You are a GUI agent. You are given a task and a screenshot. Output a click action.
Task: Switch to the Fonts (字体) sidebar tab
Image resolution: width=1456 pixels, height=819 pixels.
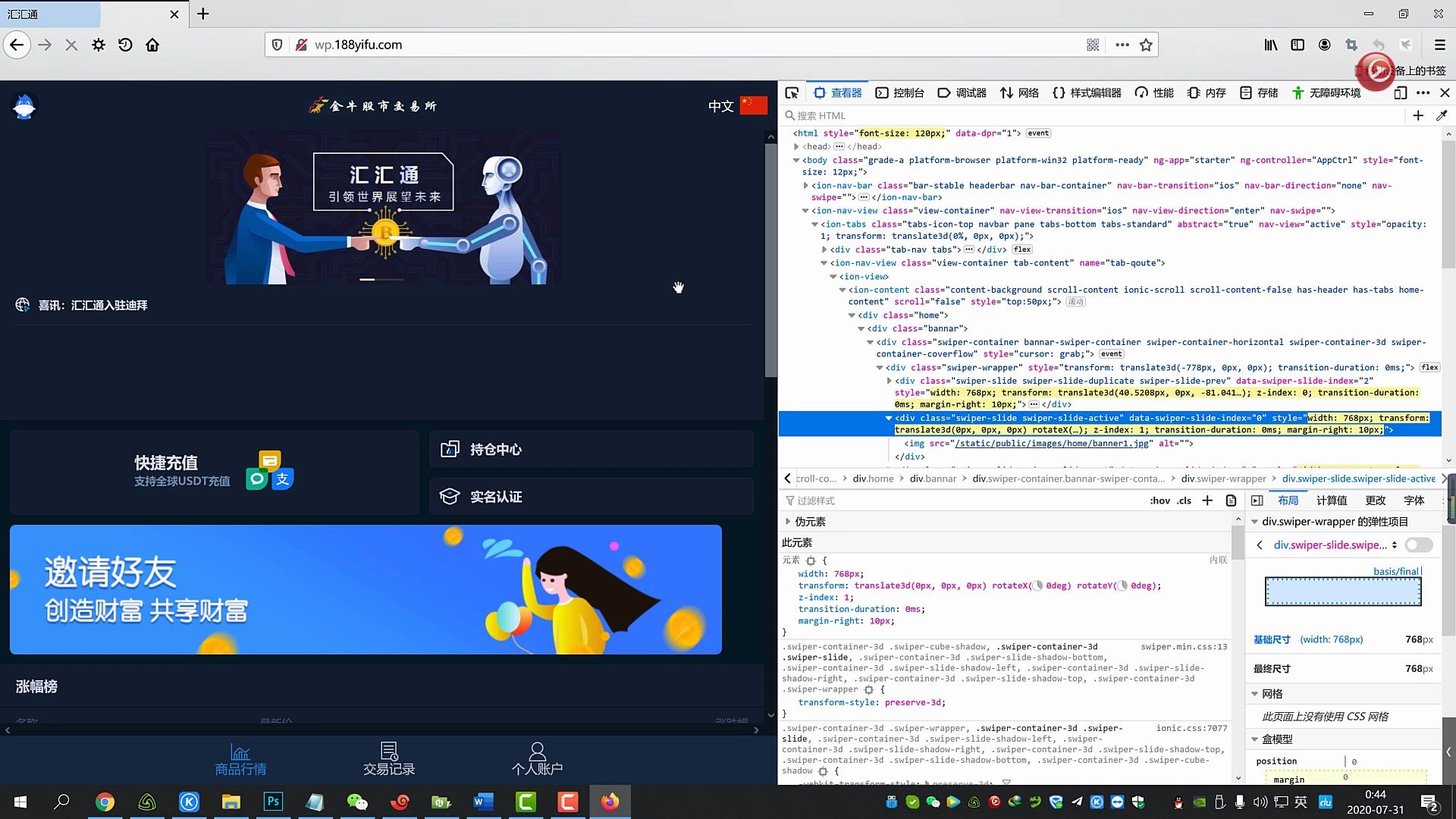[1414, 500]
